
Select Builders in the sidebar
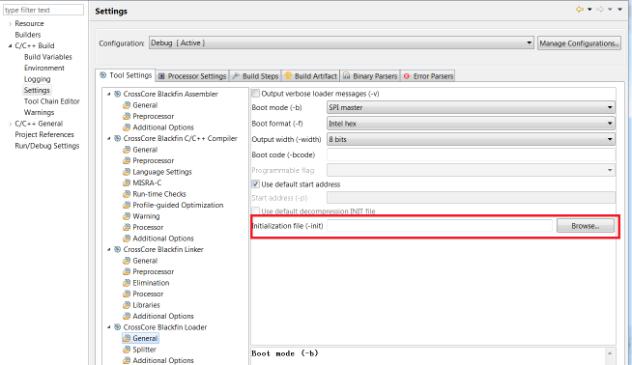27,35
